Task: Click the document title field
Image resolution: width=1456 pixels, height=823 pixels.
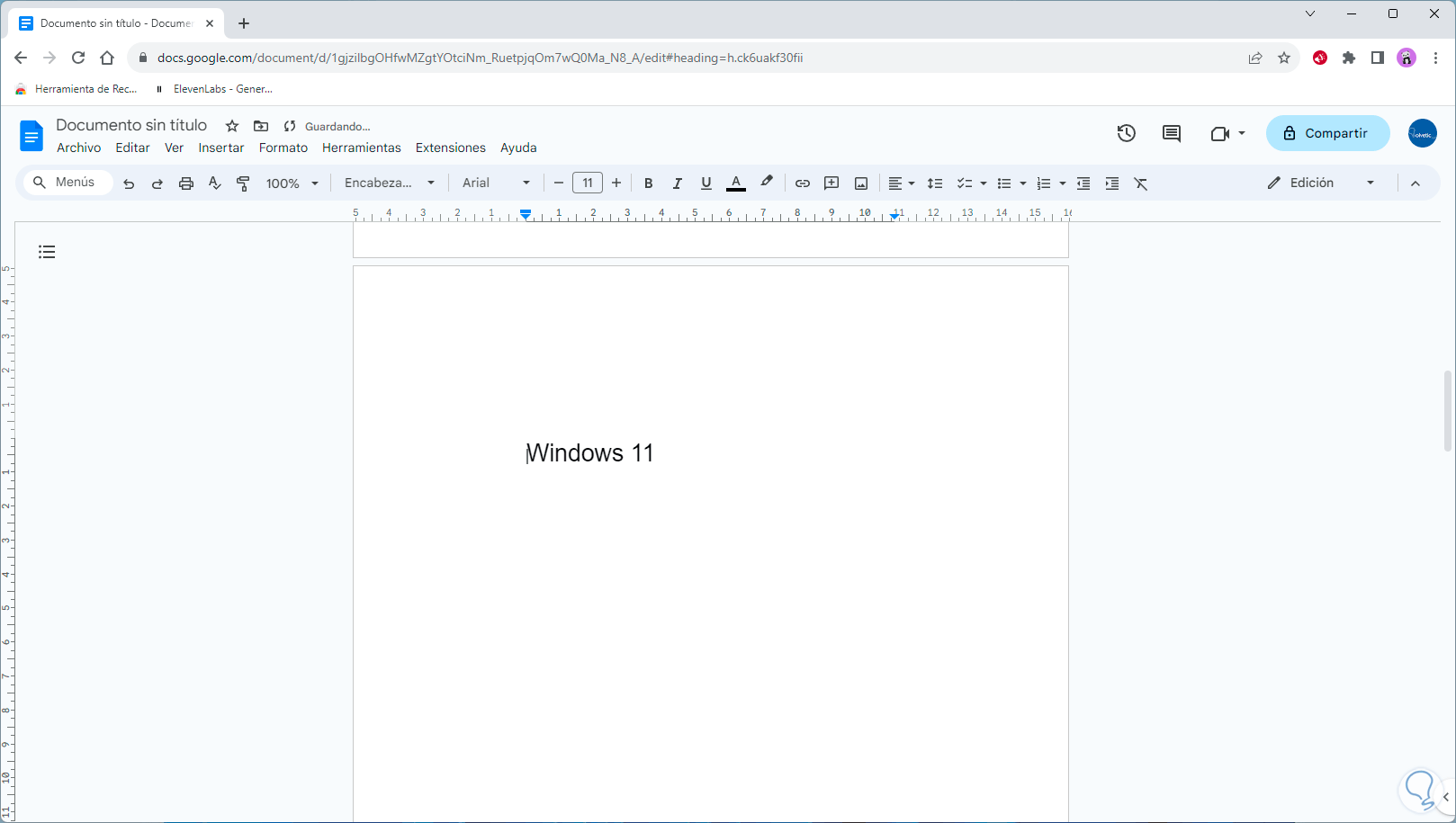Action: (x=131, y=125)
